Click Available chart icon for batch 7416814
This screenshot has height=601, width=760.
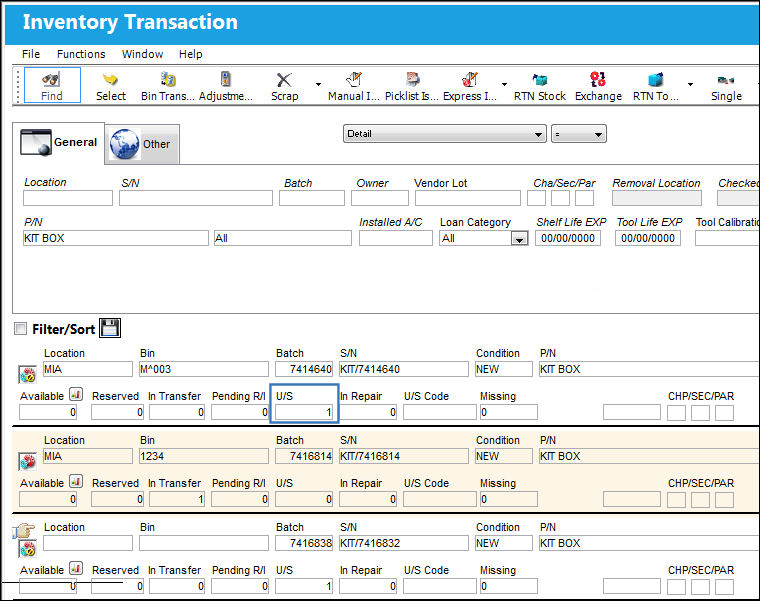pos(76,481)
